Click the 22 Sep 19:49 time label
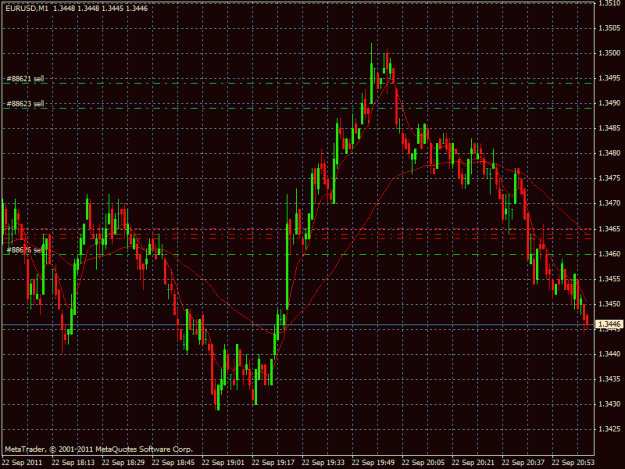 click(373, 463)
